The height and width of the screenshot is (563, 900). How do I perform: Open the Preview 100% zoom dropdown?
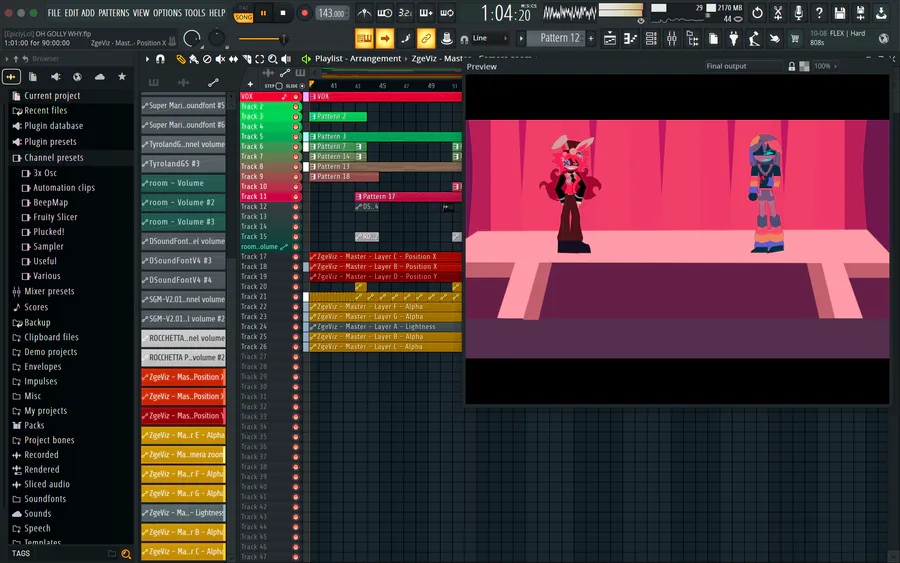pos(826,66)
